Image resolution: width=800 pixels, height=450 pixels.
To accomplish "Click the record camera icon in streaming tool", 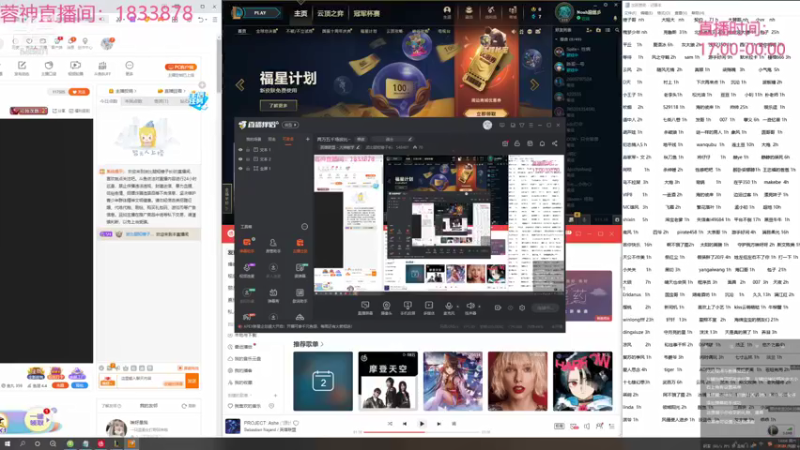I will click(x=497, y=308).
